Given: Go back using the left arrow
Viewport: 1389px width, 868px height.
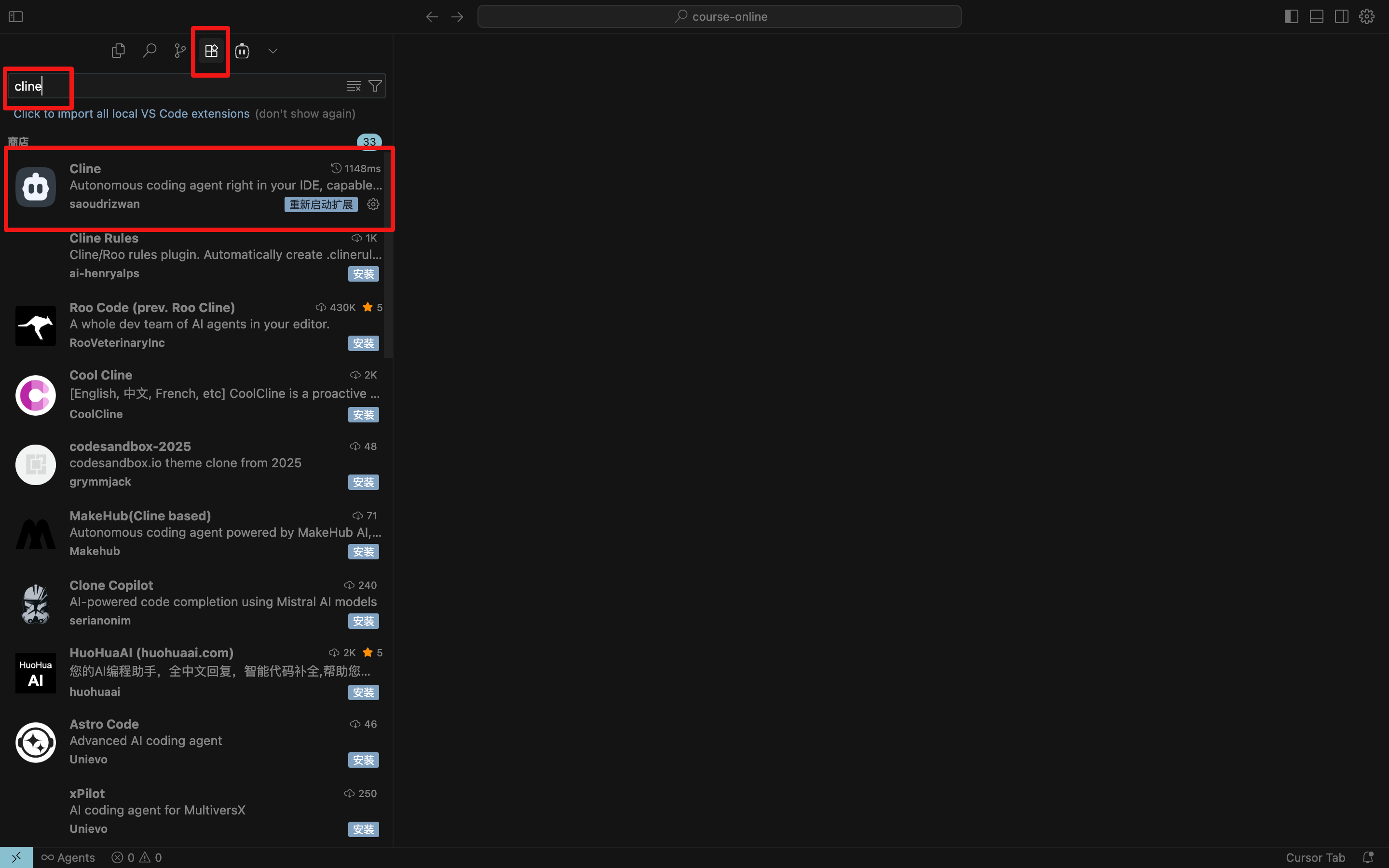Looking at the screenshot, I should pos(432,17).
